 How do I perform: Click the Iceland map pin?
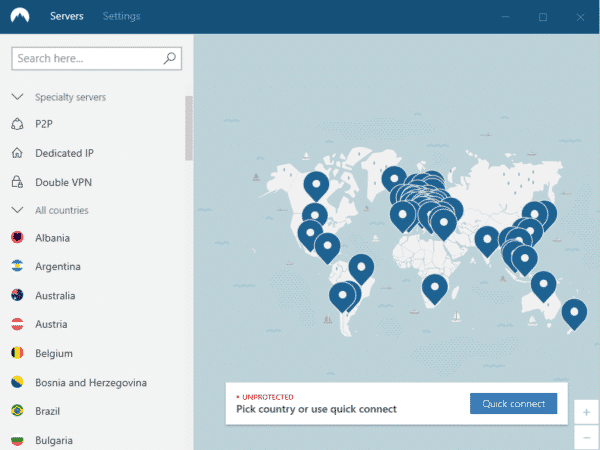(x=394, y=178)
